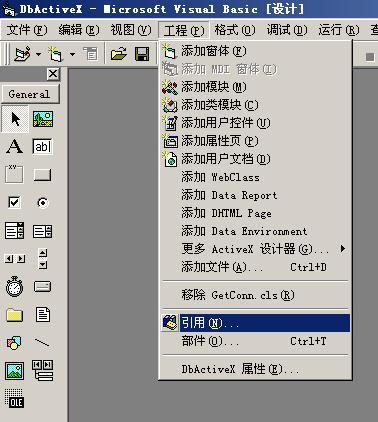Select the ListBox control tool
The height and width of the screenshot is (422, 378).
43,231
